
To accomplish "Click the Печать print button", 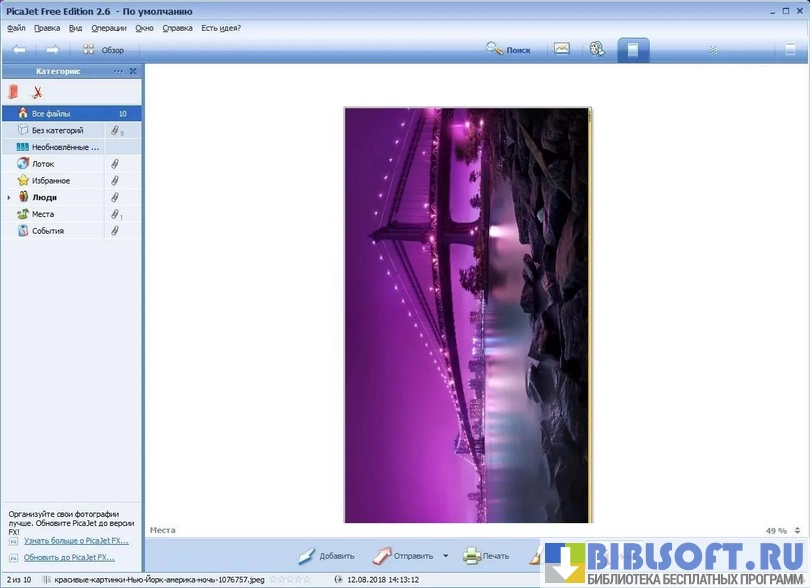I will 486,556.
